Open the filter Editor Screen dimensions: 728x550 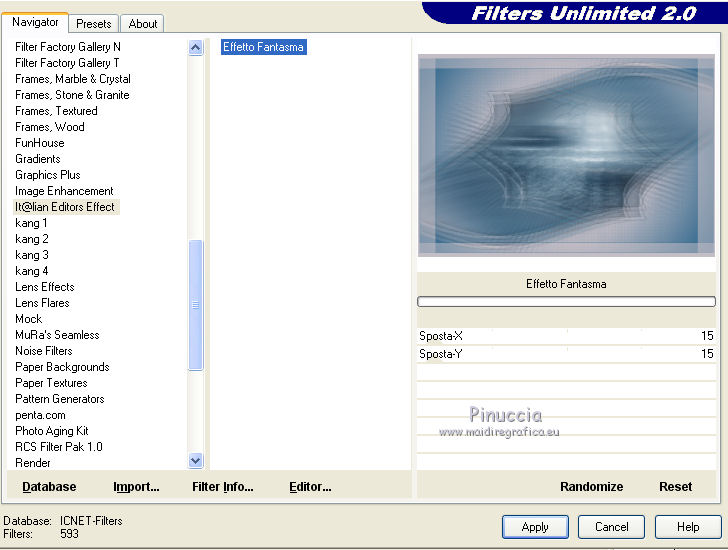tap(310, 486)
